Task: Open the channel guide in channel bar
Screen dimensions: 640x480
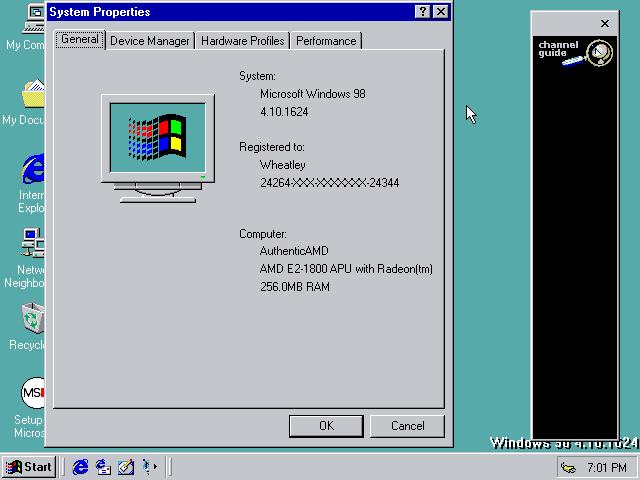Action: pyautogui.click(x=575, y=53)
